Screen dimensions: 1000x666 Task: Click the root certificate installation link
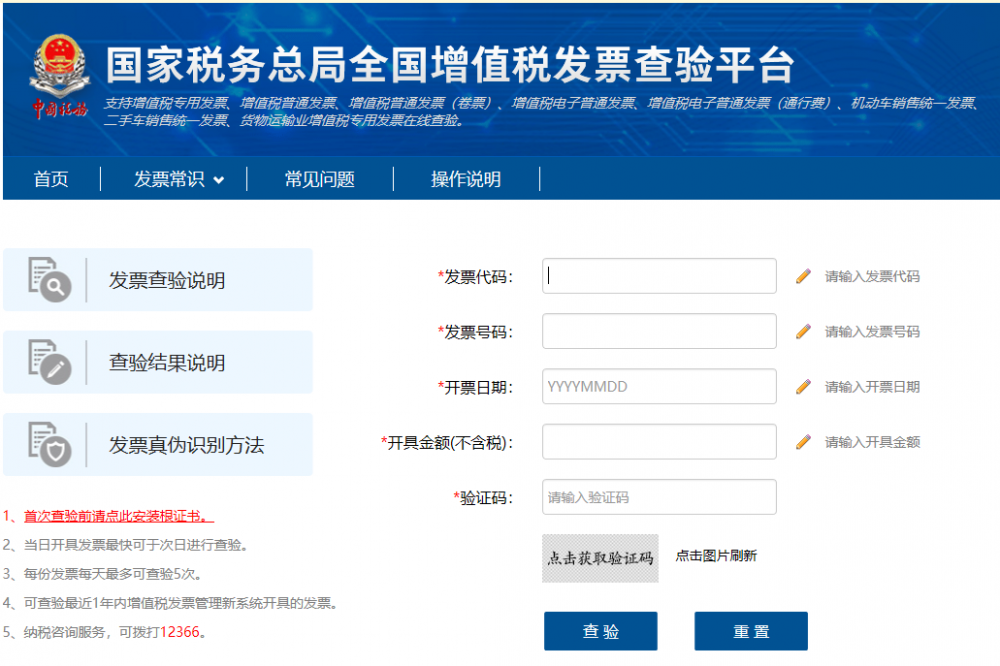(118, 517)
